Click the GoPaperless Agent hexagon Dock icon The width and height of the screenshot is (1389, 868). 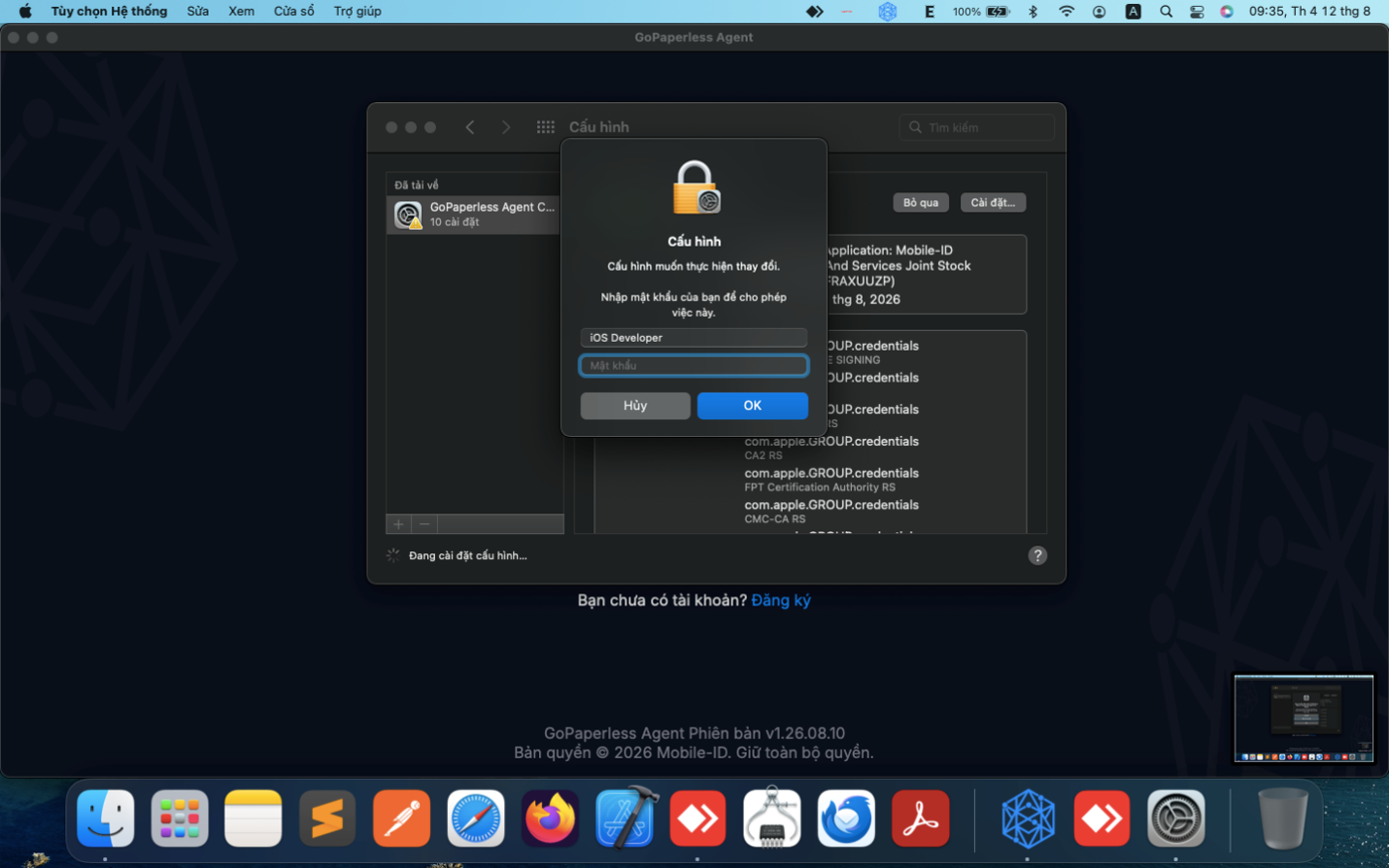pyautogui.click(x=1028, y=818)
